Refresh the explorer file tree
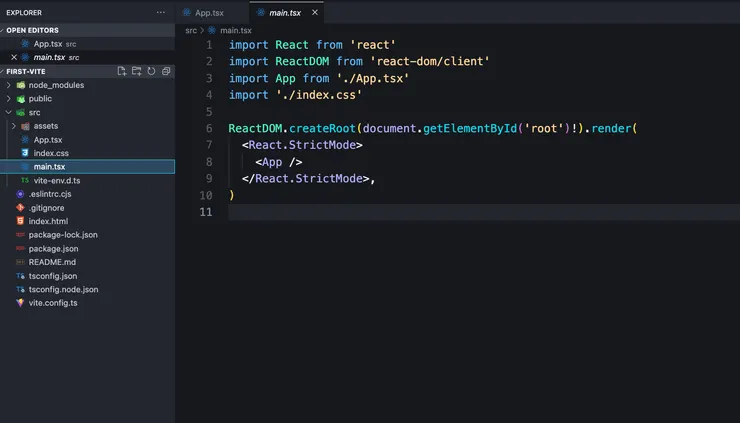 (x=151, y=72)
